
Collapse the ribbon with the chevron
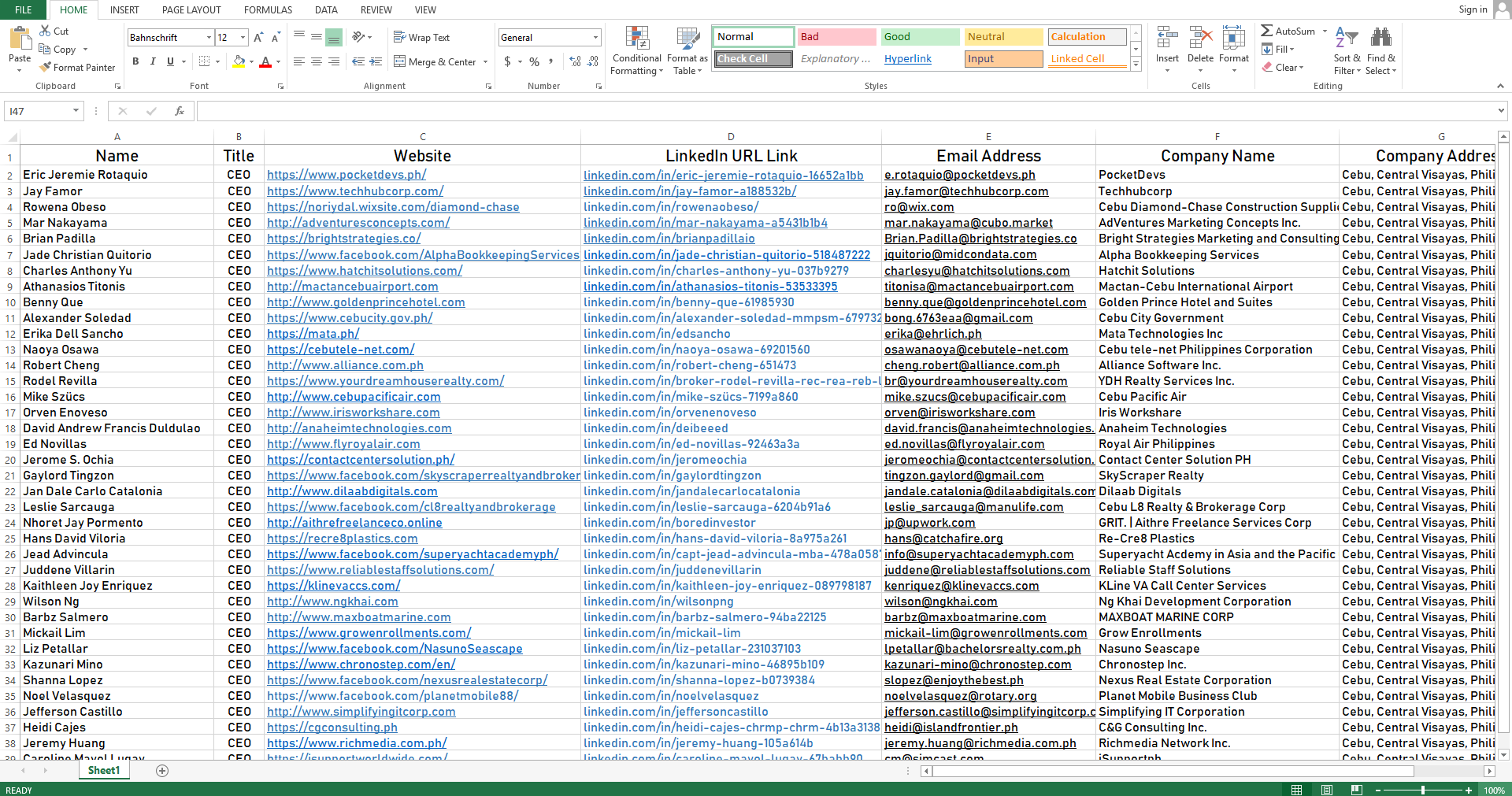[1500, 86]
